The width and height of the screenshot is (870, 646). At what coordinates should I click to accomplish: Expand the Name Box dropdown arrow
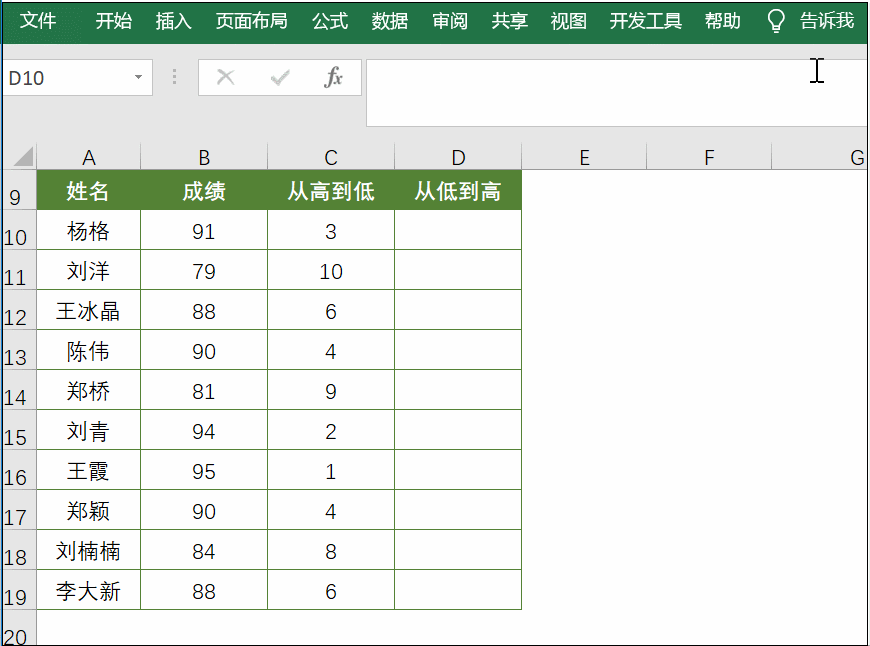coord(138,77)
